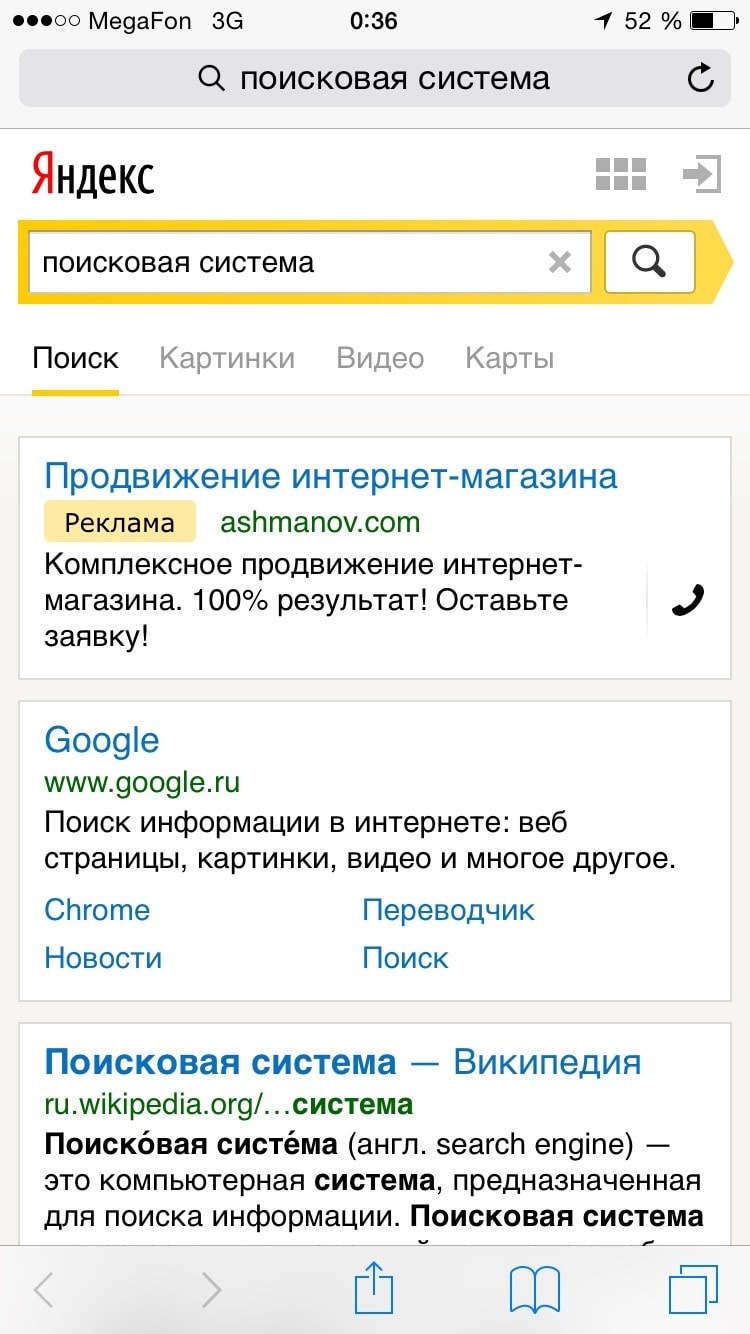Tap the reload icon in the address bar
Screen dimensions: 750x1334
coord(702,78)
